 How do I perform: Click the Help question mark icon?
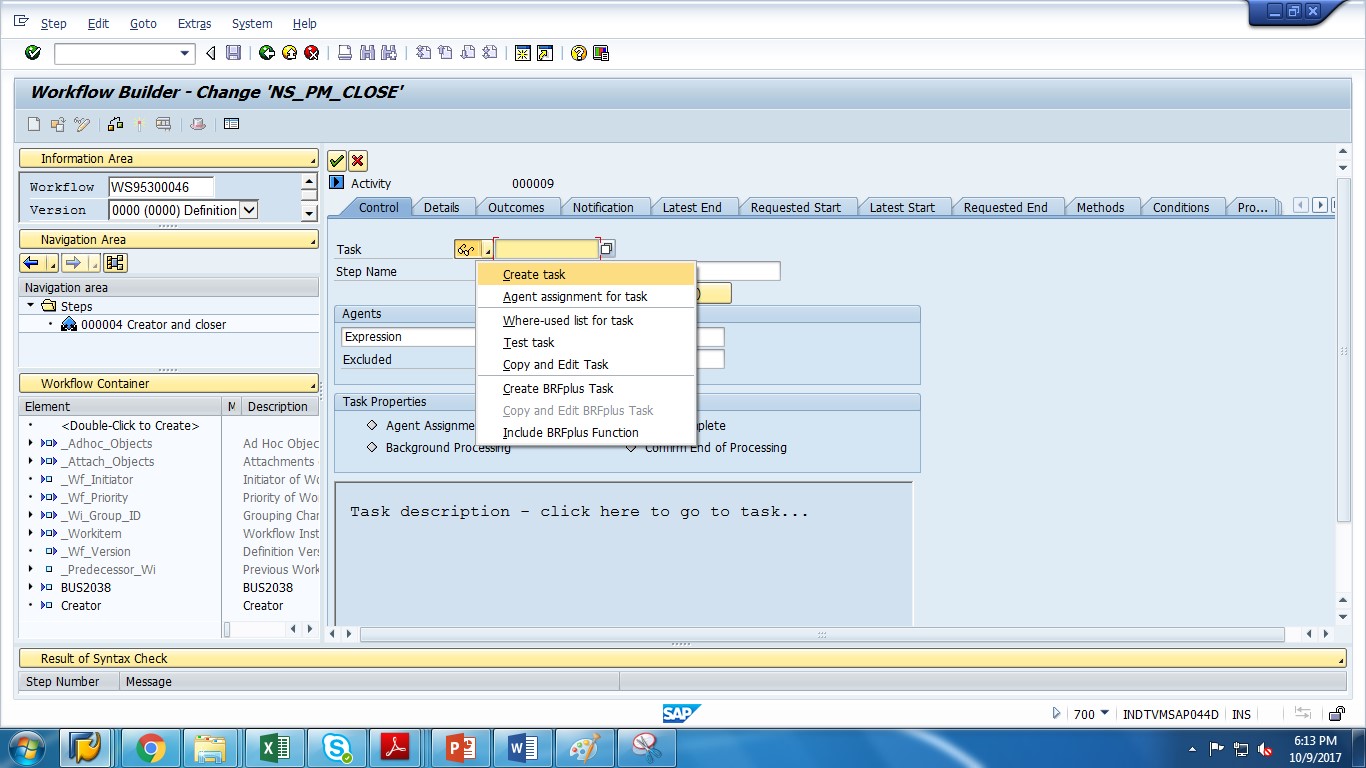(577, 53)
